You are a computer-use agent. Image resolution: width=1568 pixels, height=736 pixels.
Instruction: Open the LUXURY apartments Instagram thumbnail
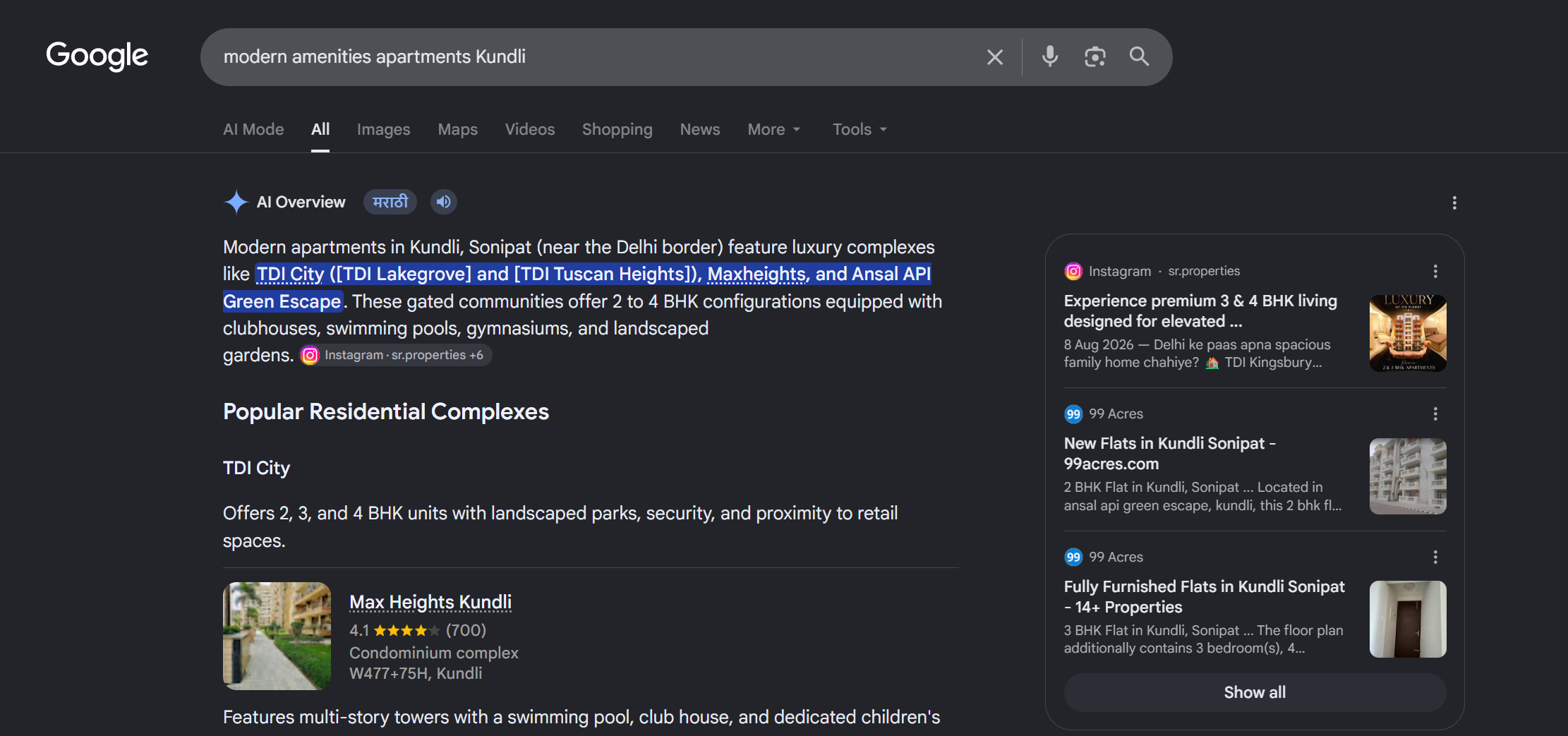[x=1408, y=333]
